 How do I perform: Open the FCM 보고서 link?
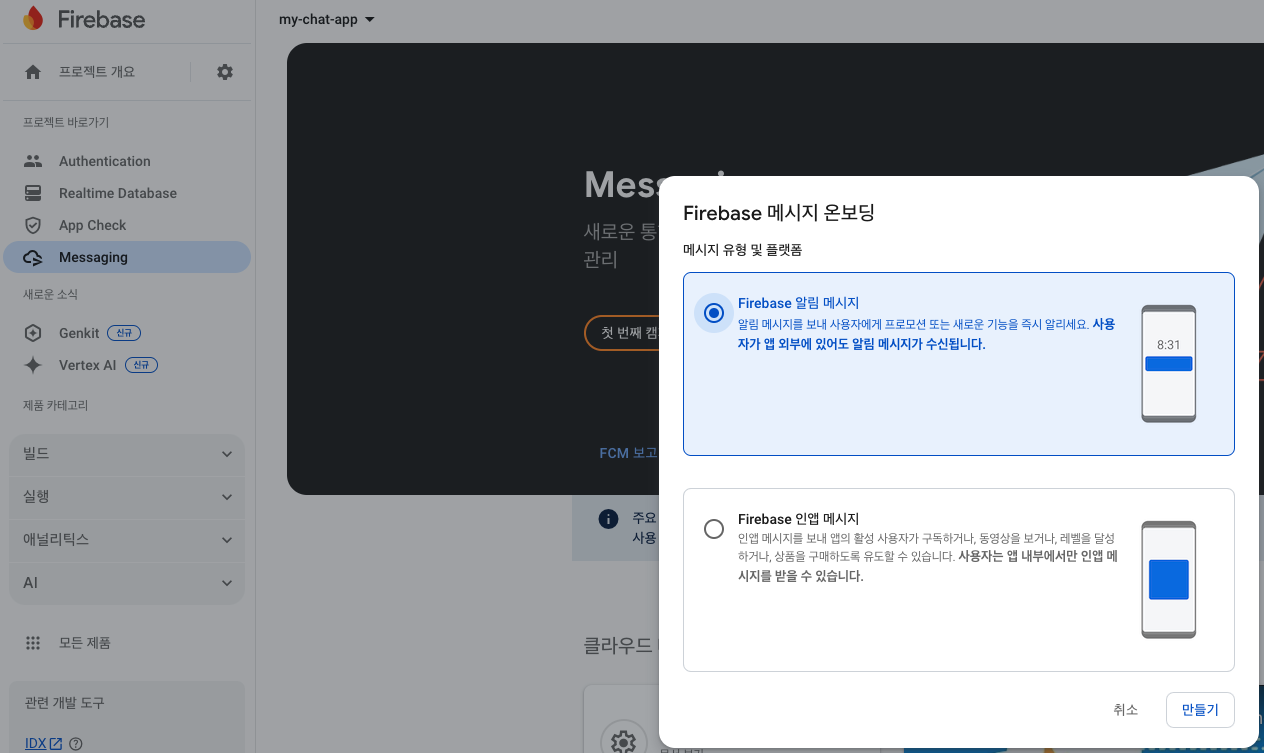tap(628, 453)
